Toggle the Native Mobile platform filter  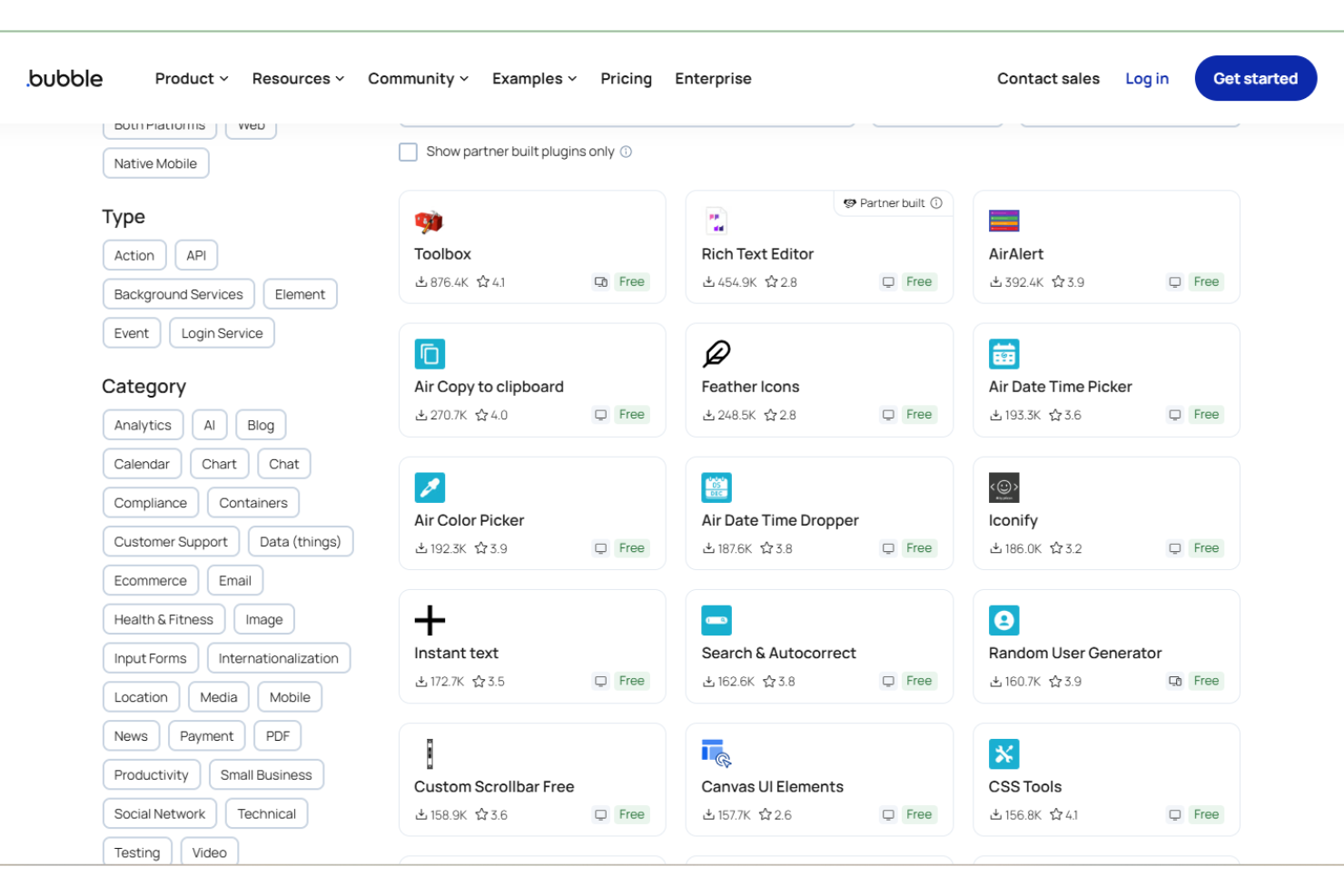coord(155,163)
